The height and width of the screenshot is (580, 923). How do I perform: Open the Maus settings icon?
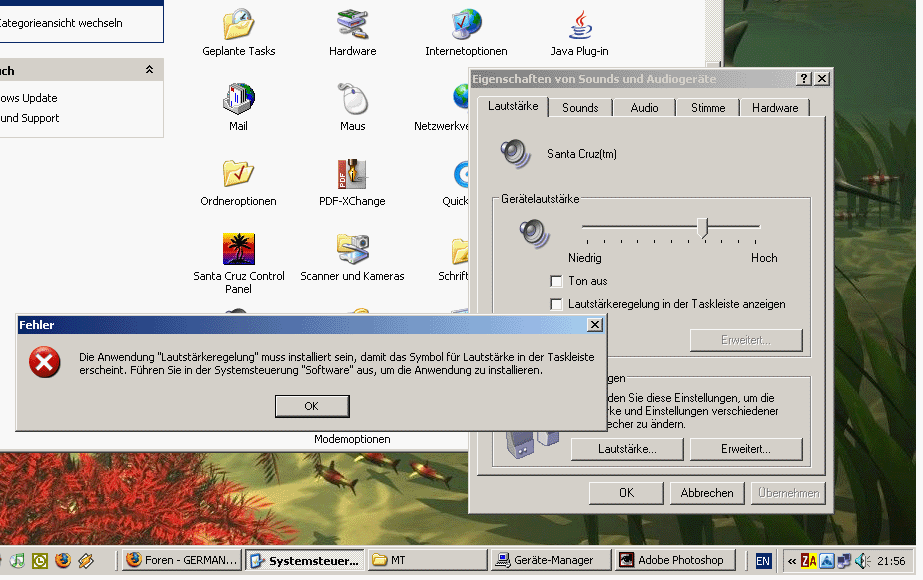pos(352,100)
